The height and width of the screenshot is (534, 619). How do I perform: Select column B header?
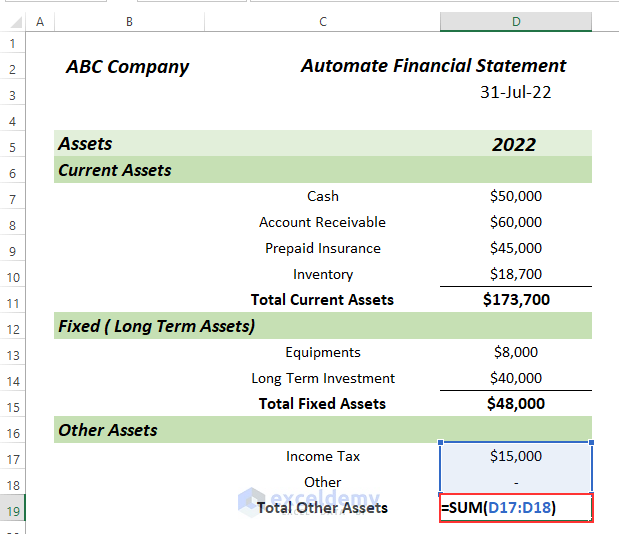coord(130,21)
